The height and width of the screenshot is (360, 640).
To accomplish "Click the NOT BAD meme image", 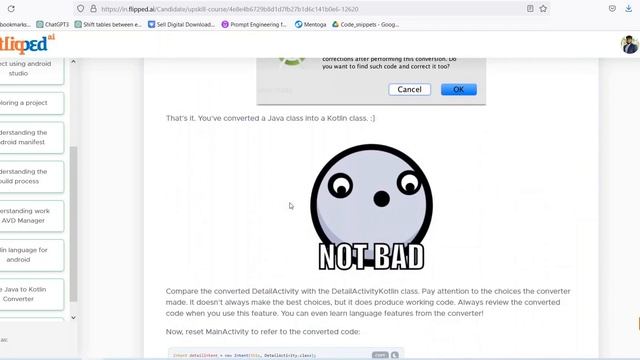I will [x=371, y=207].
